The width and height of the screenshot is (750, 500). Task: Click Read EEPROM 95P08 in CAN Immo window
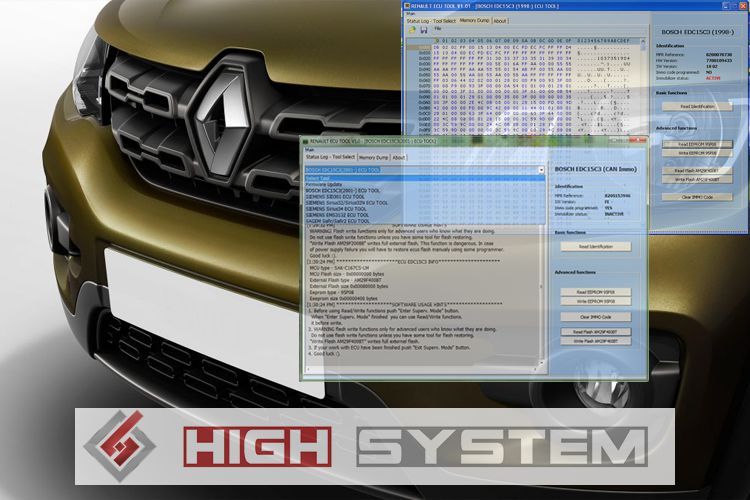596,292
